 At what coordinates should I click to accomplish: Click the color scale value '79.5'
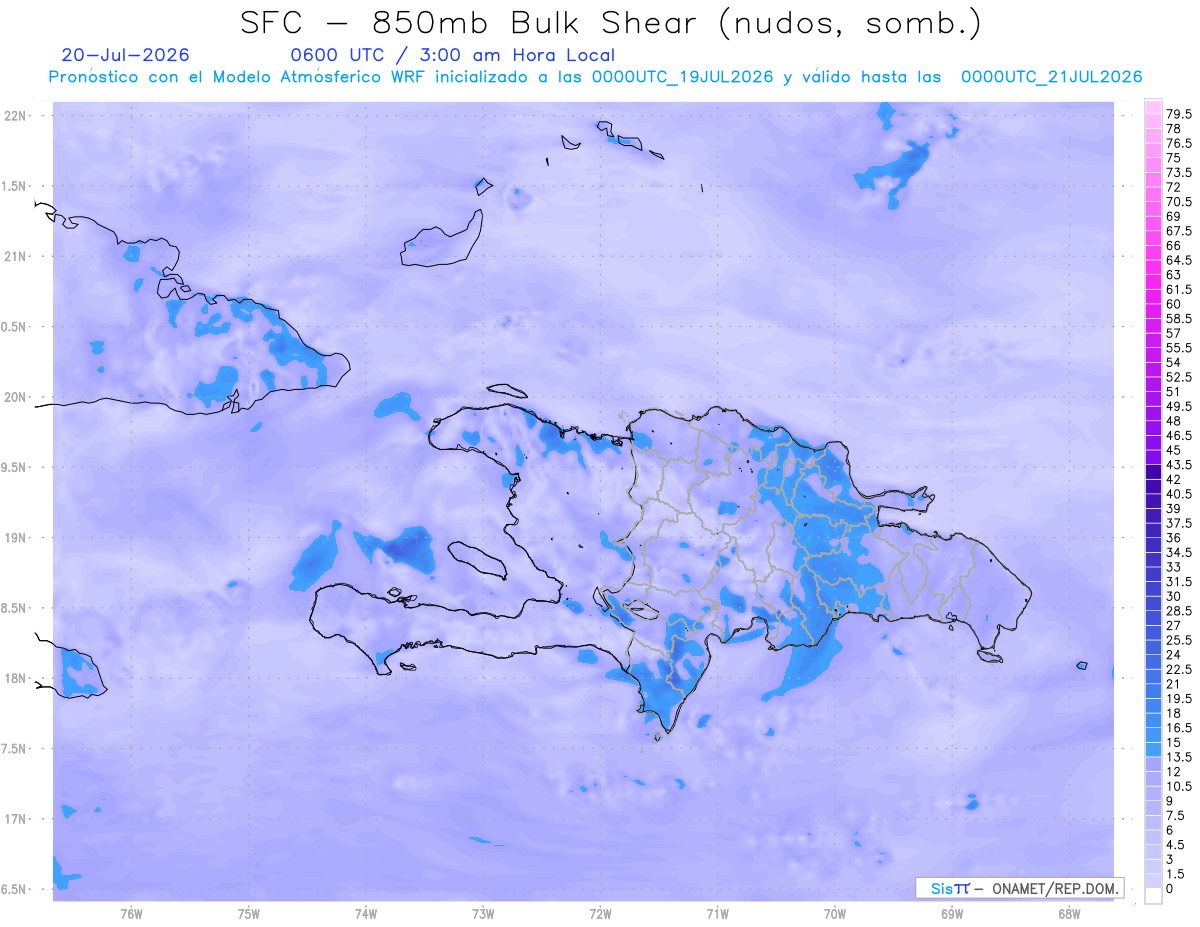1178,115
